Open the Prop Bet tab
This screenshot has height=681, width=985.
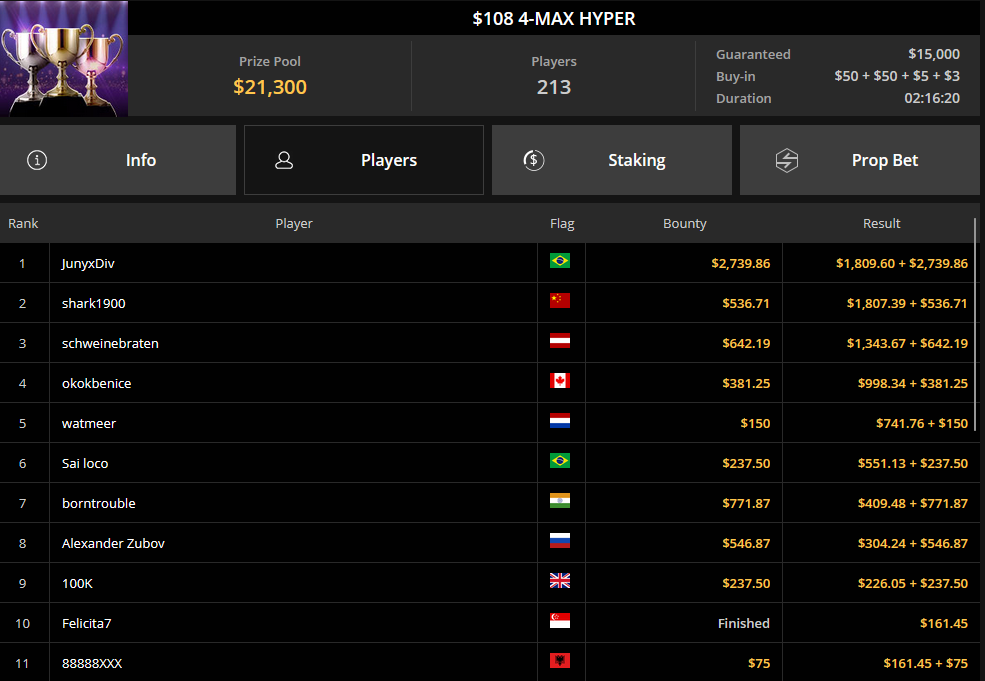click(859, 160)
